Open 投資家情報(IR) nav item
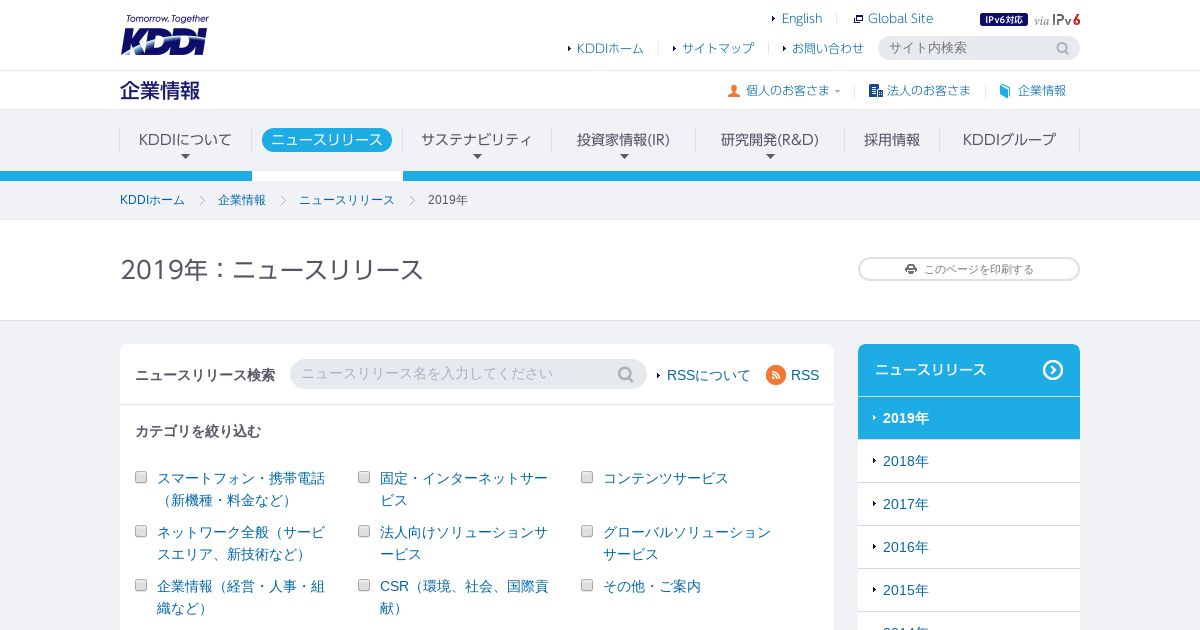 (x=623, y=140)
